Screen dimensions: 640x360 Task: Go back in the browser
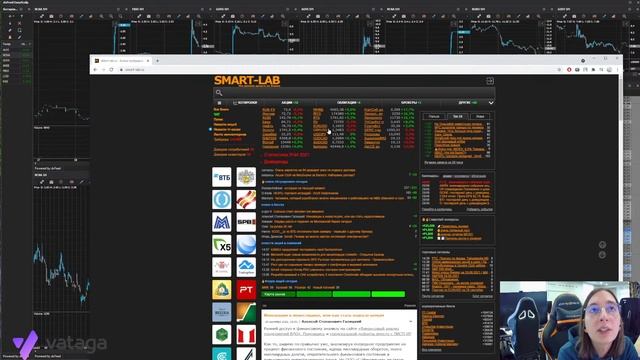click(95, 70)
